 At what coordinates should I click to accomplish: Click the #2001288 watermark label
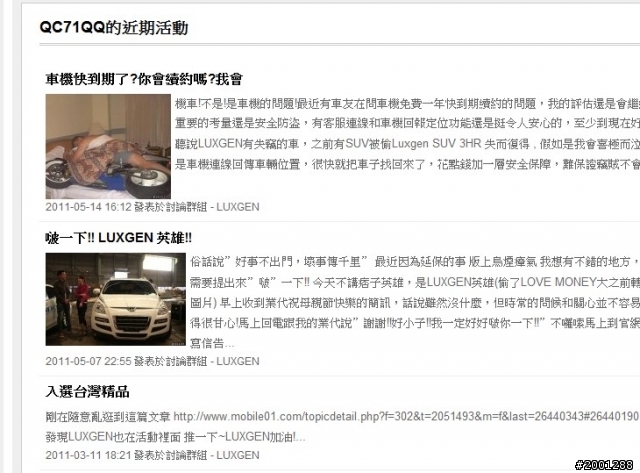click(x=604, y=465)
